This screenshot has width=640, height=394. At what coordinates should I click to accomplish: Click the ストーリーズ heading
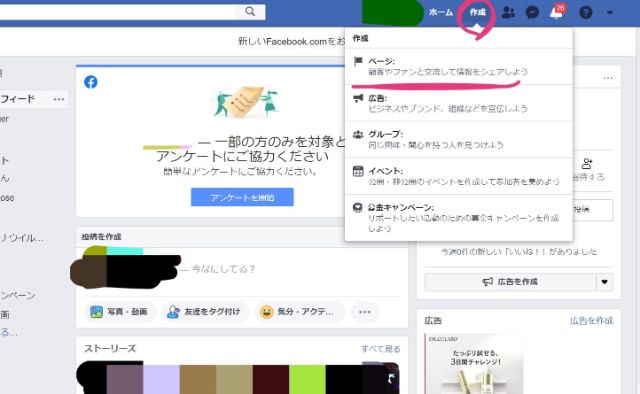(x=110, y=348)
